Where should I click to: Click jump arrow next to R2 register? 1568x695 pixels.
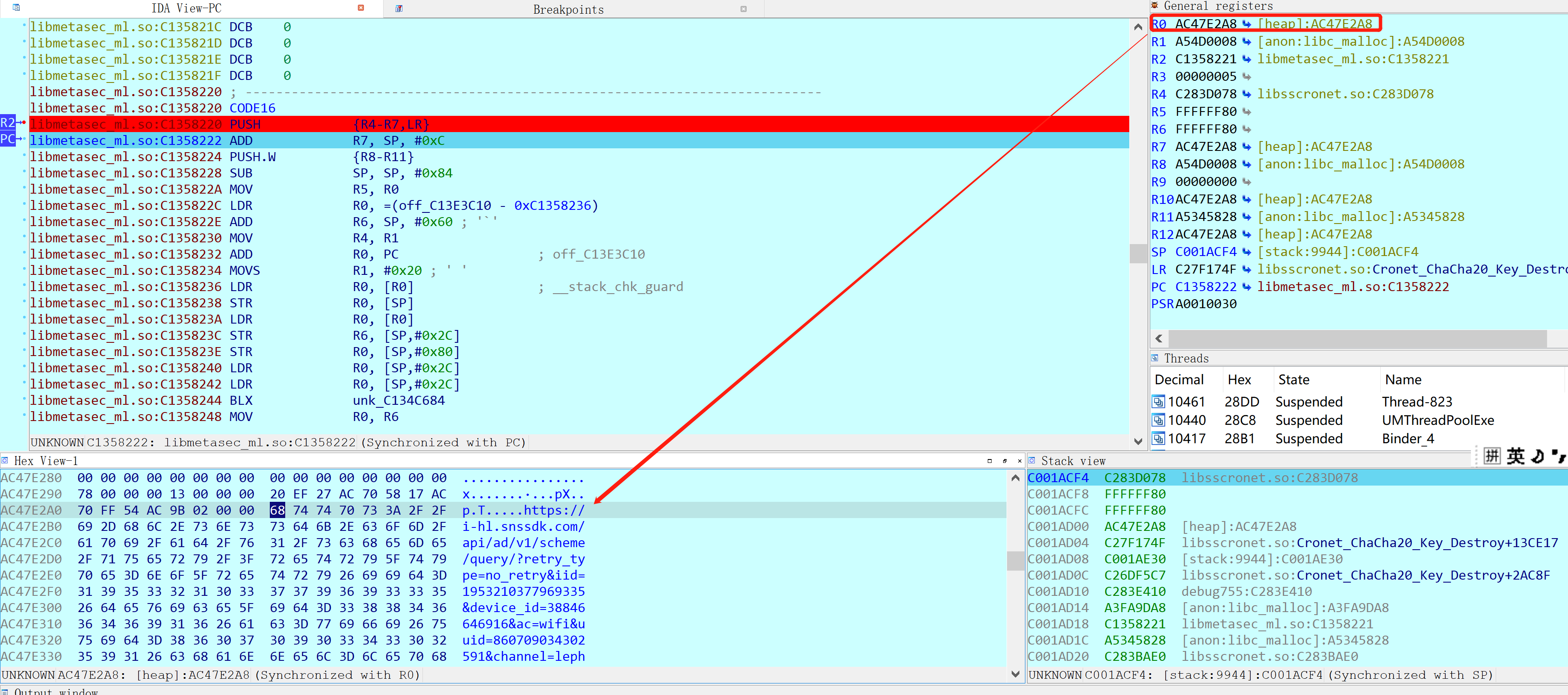[x=1246, y=59]
